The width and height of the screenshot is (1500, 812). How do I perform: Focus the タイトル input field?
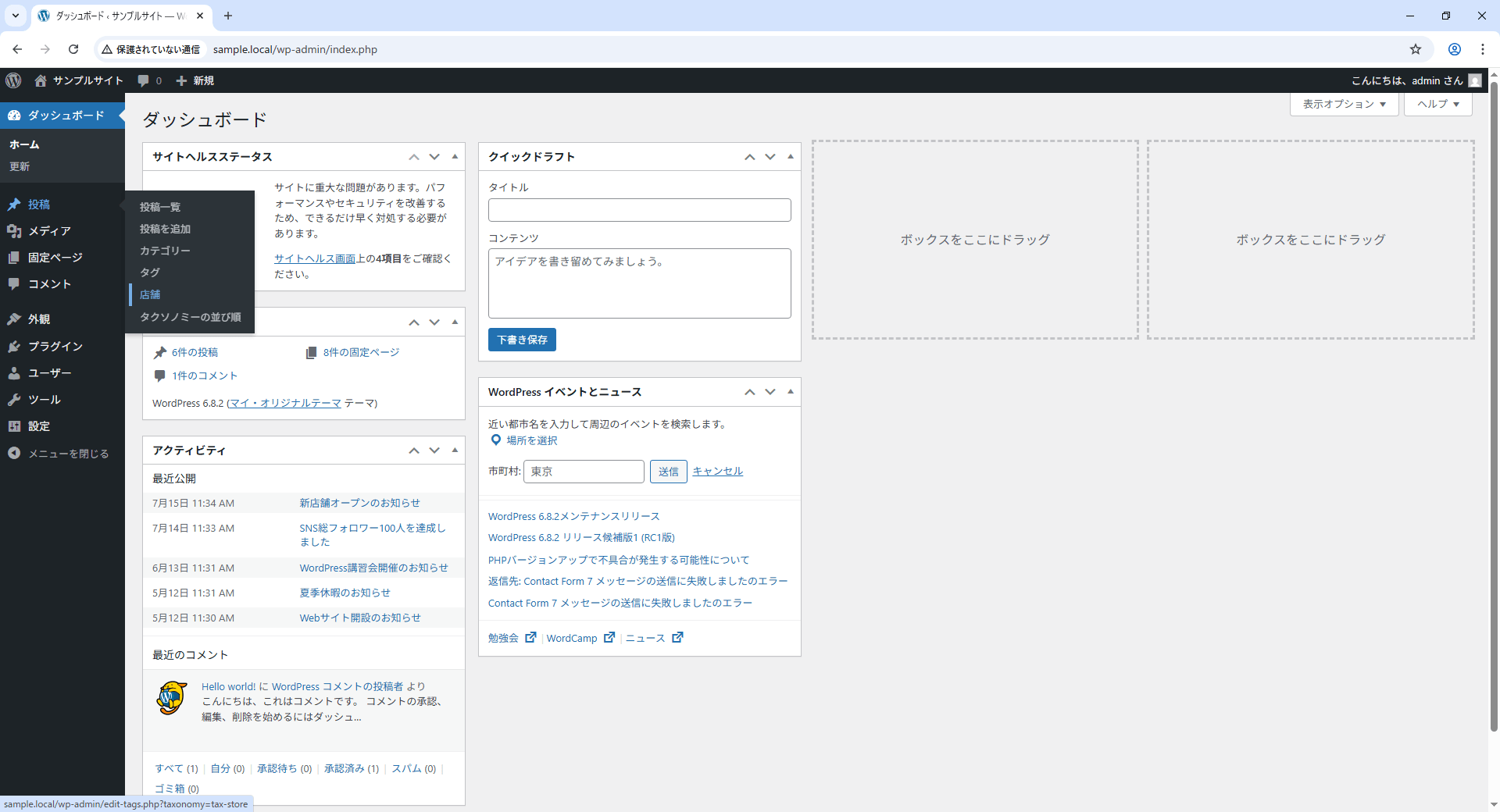(639, 210)
